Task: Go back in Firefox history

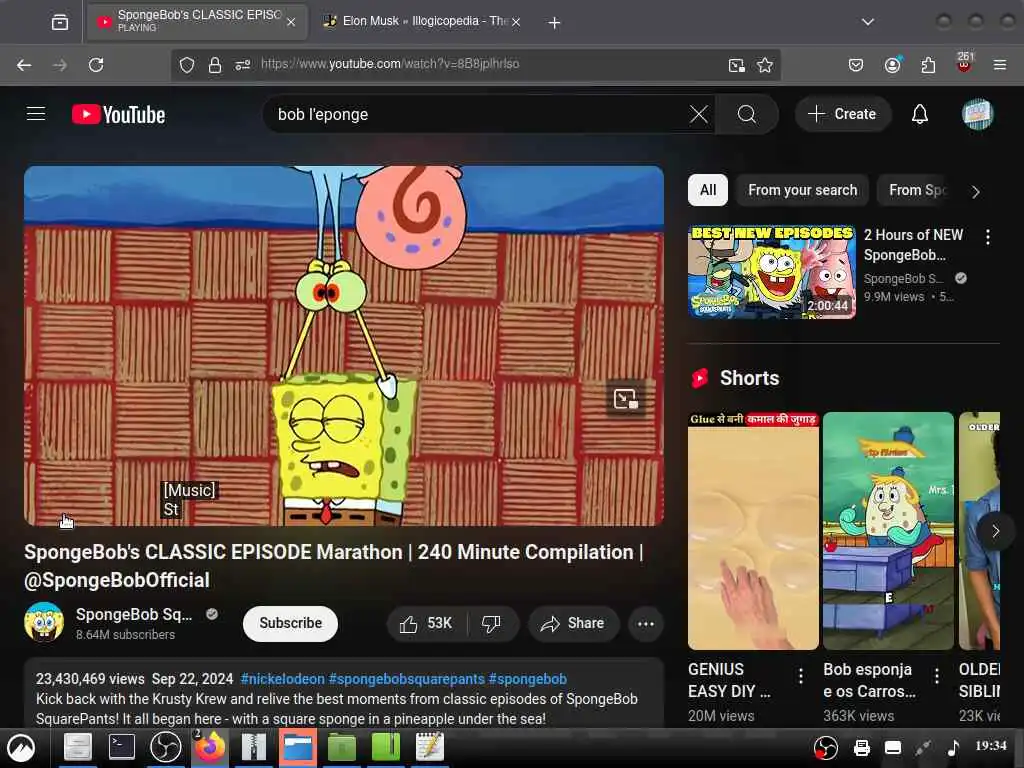Action: point(24,65)
